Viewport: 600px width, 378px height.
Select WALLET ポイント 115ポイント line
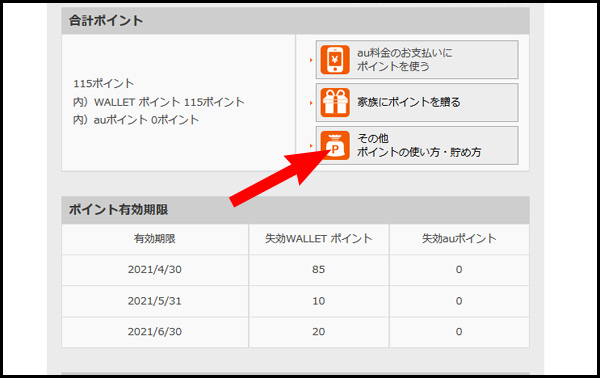tap(158, 102)
